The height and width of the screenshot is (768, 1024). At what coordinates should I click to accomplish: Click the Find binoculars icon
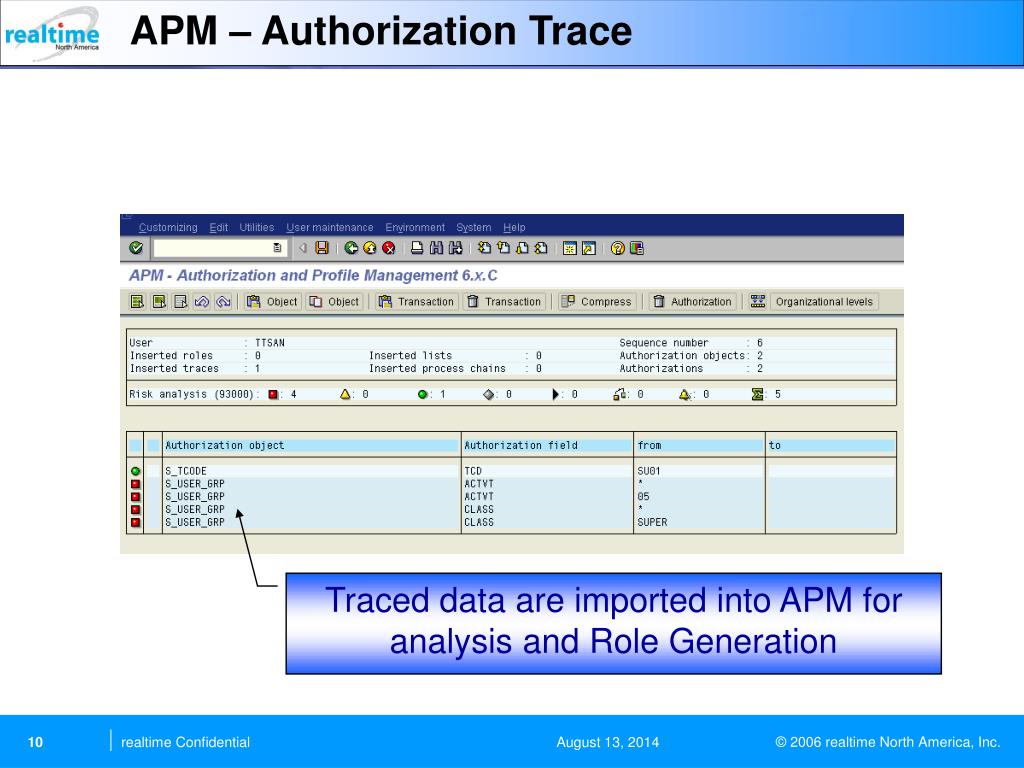click(436, 248)
